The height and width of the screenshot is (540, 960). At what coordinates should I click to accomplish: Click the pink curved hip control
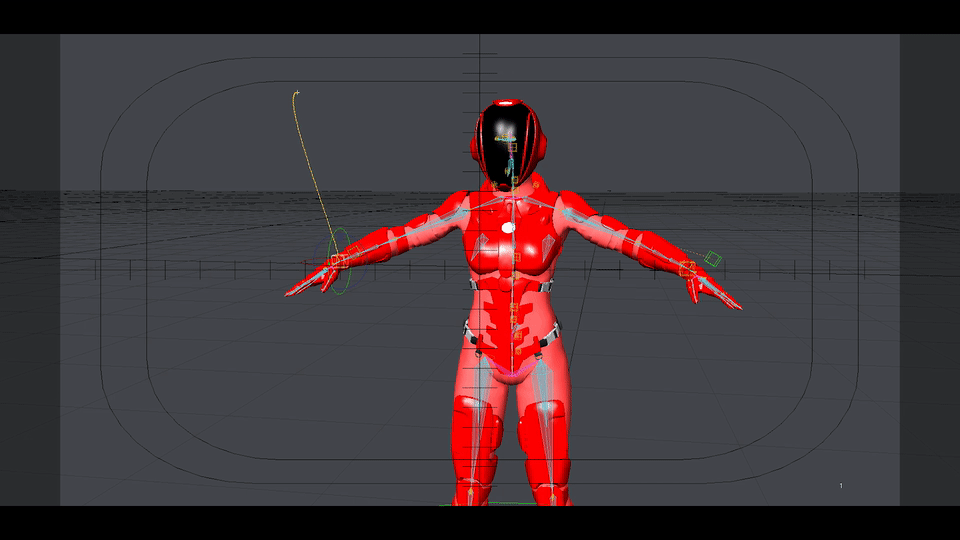coord(514,373)
